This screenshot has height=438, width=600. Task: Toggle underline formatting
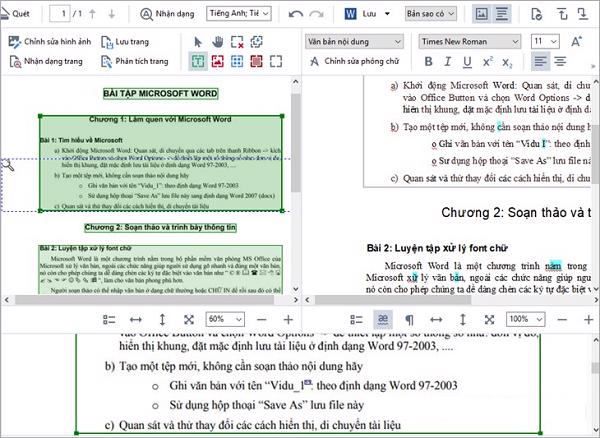pos(467,62)
